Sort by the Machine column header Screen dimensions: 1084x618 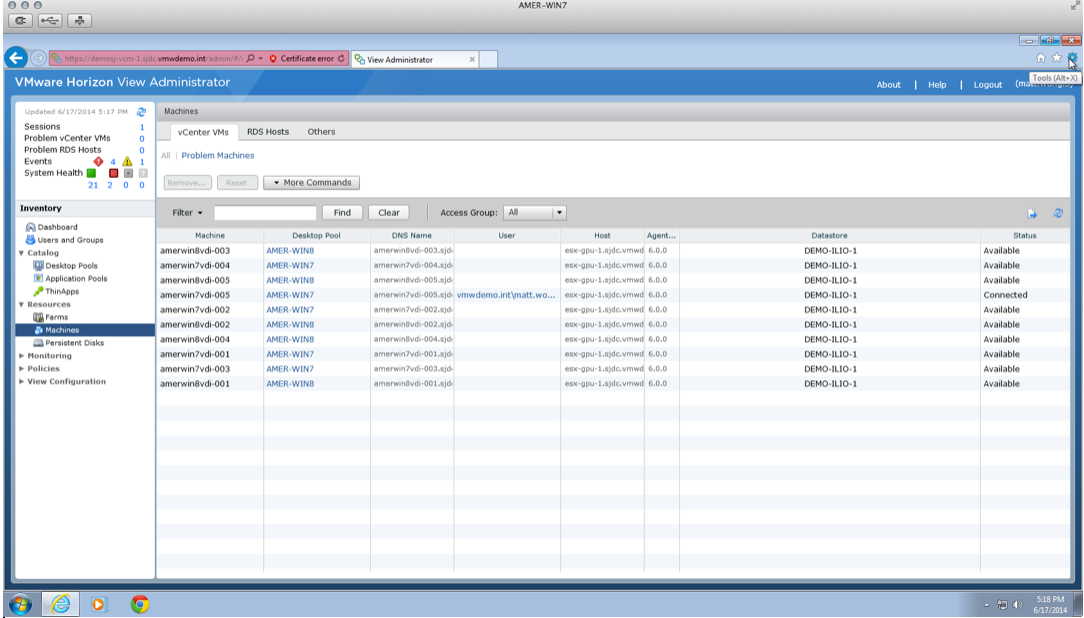click(209, 236)
